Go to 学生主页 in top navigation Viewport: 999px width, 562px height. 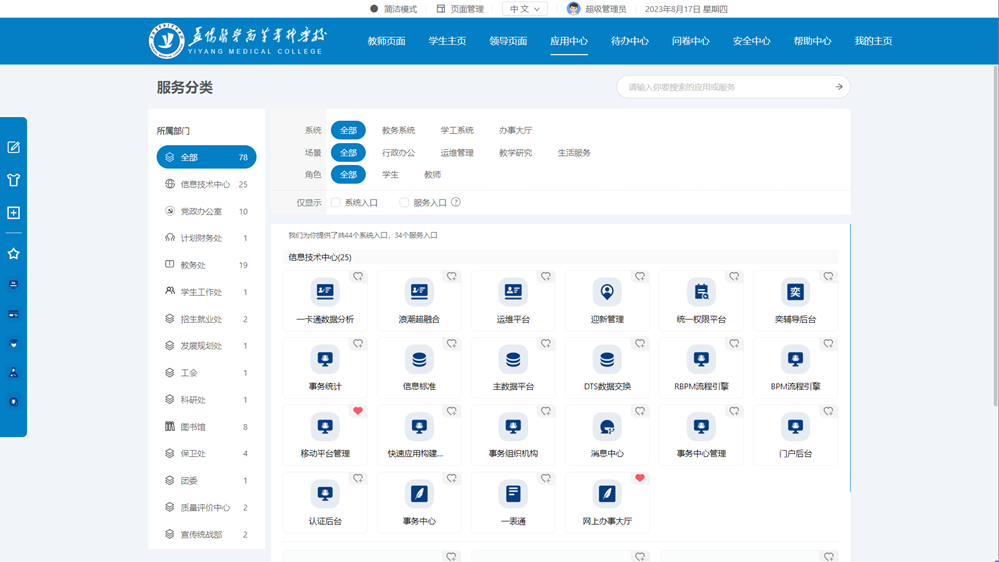pos(447,41)
